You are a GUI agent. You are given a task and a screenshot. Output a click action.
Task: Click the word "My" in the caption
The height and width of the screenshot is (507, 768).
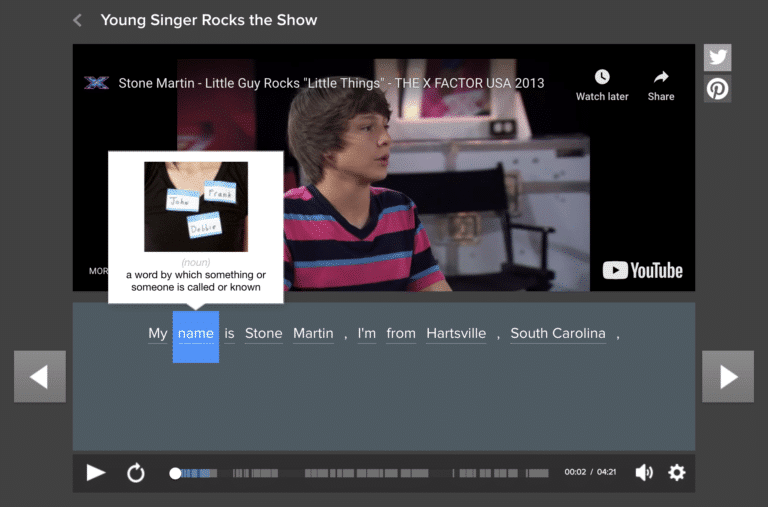click(x=158, y=334)
